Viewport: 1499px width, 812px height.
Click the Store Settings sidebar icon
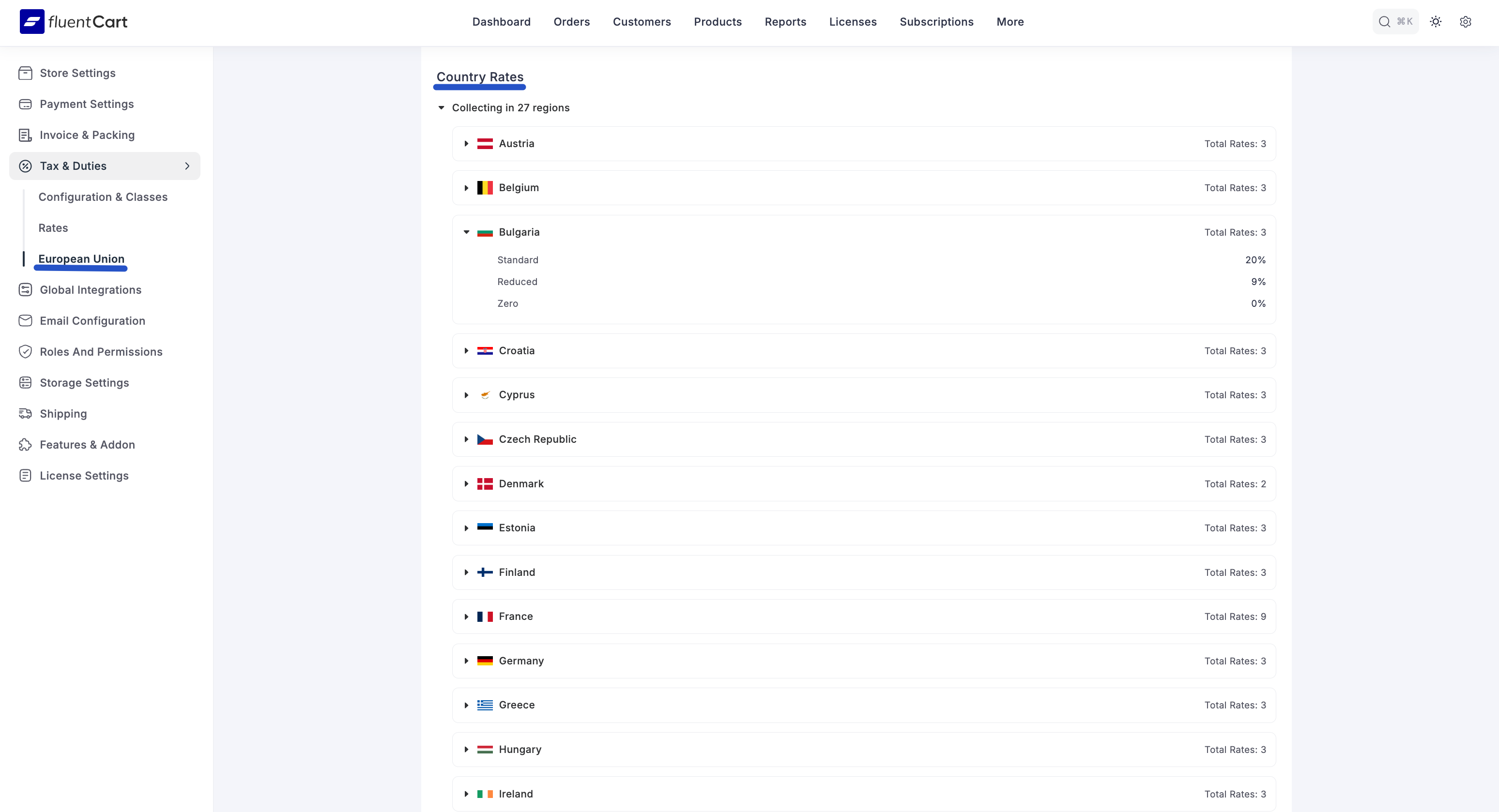[25, 73]
